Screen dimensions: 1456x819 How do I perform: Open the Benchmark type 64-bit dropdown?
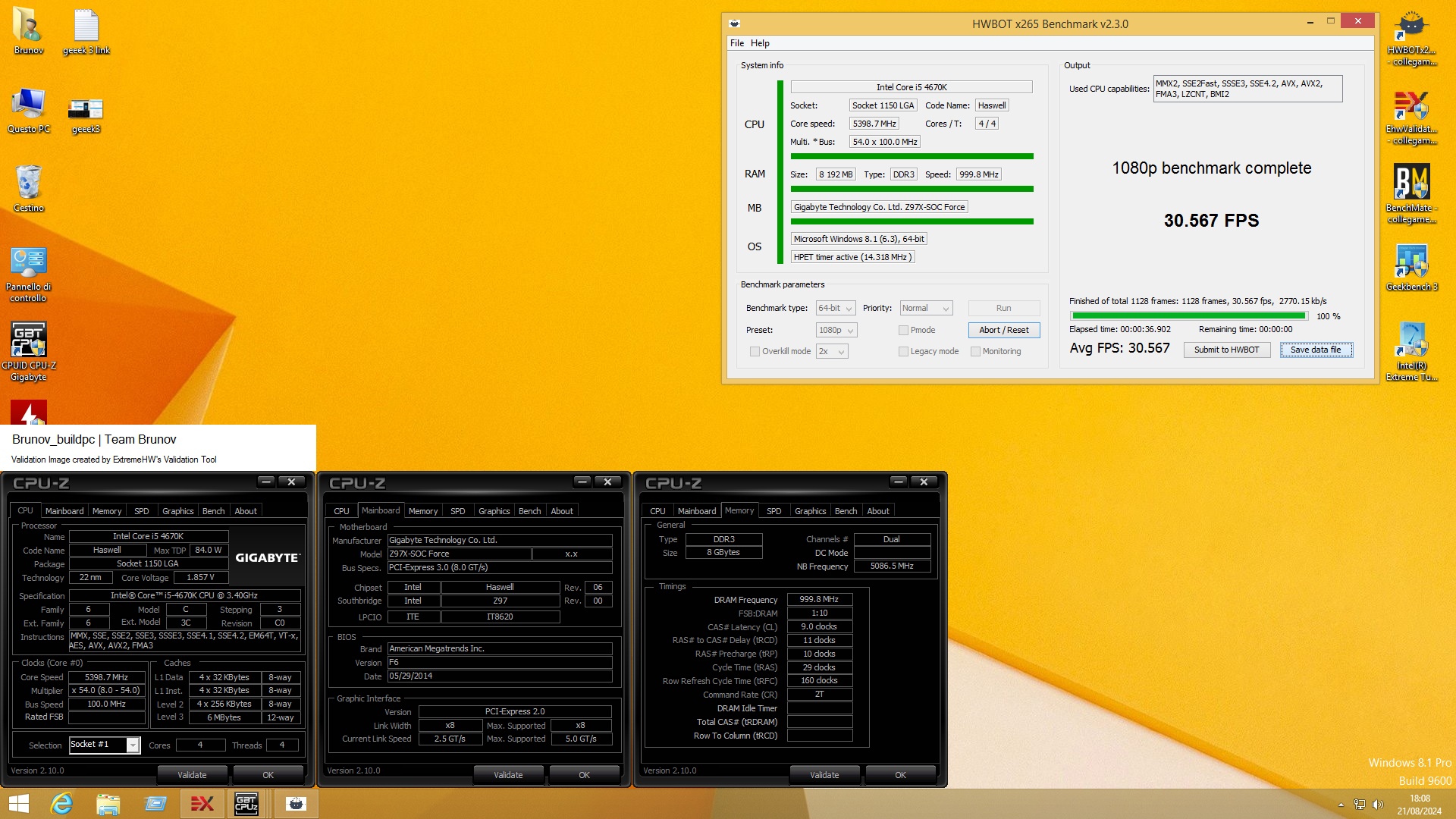(836, 308)
